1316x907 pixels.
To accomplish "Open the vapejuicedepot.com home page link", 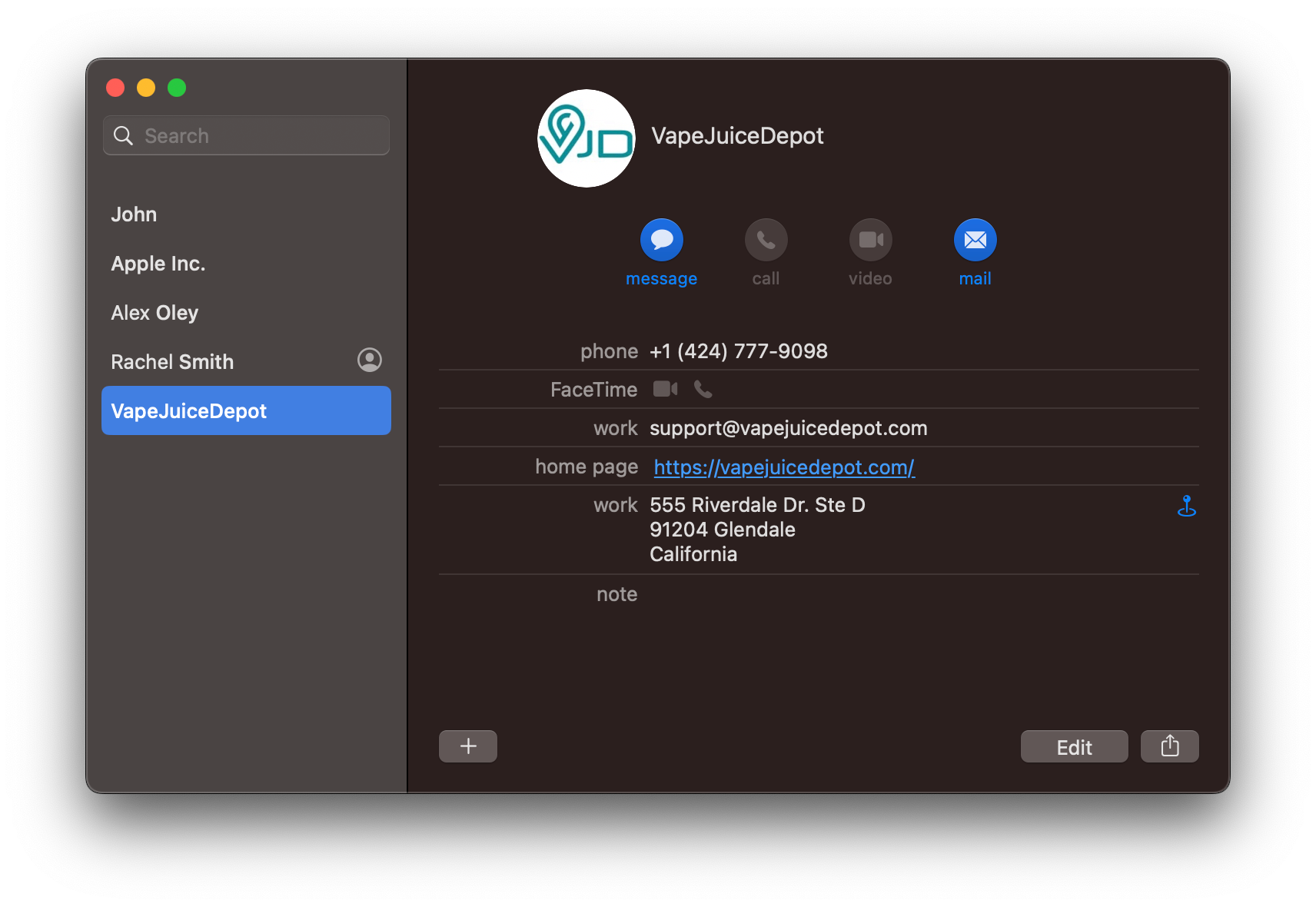I will (x=783, y=467).
